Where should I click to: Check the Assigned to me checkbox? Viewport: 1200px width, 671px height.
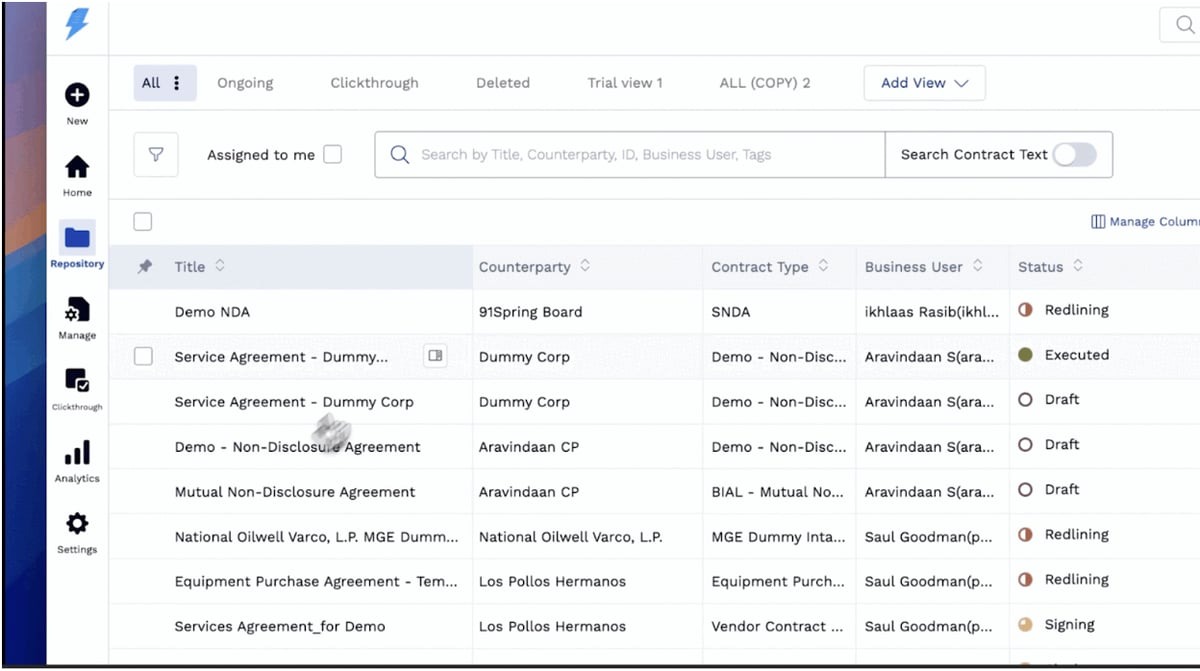pyautogui.click(x=332, y=154)
